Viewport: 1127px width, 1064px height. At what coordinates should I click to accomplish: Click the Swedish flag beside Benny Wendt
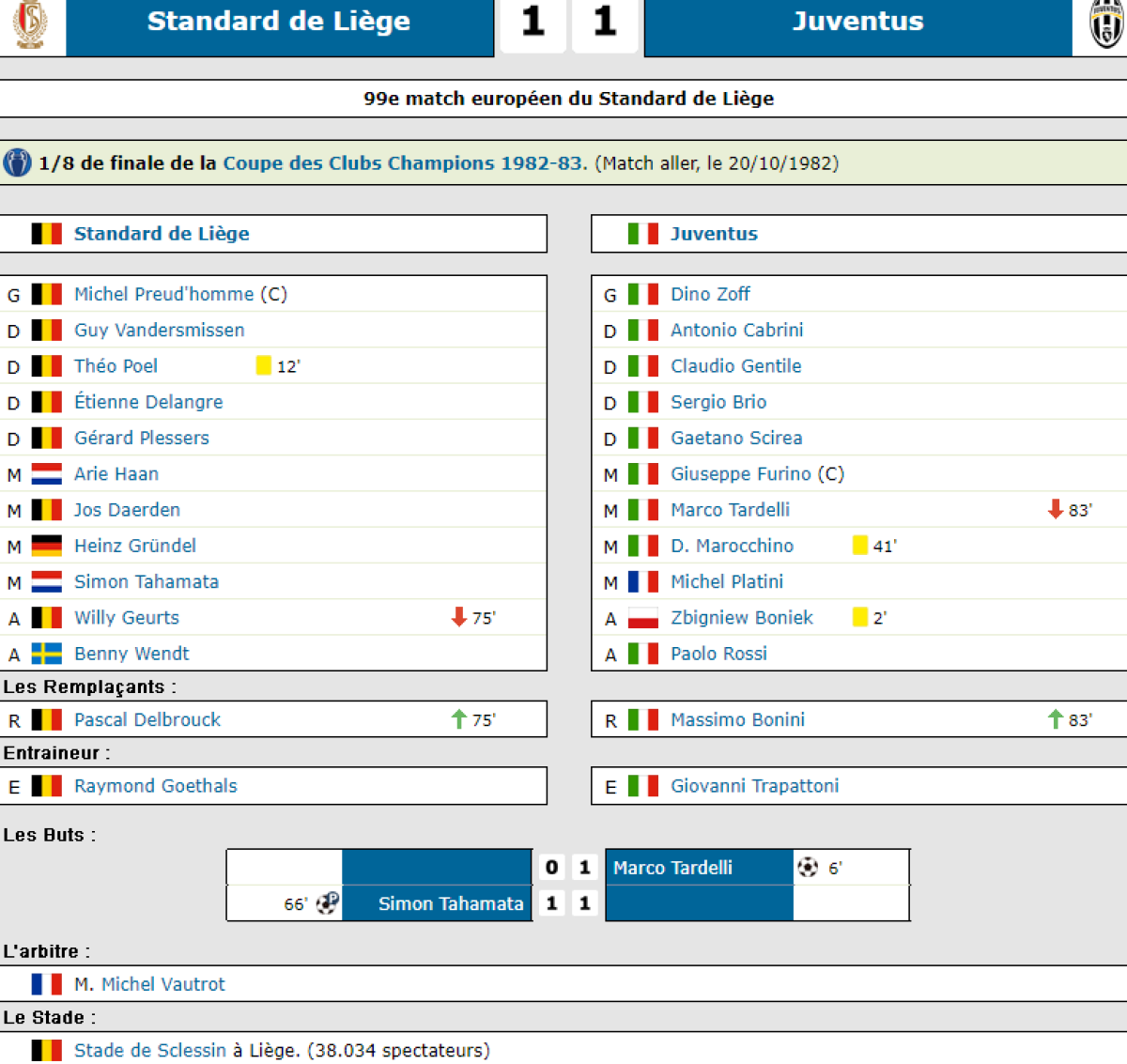coord(47,654)
